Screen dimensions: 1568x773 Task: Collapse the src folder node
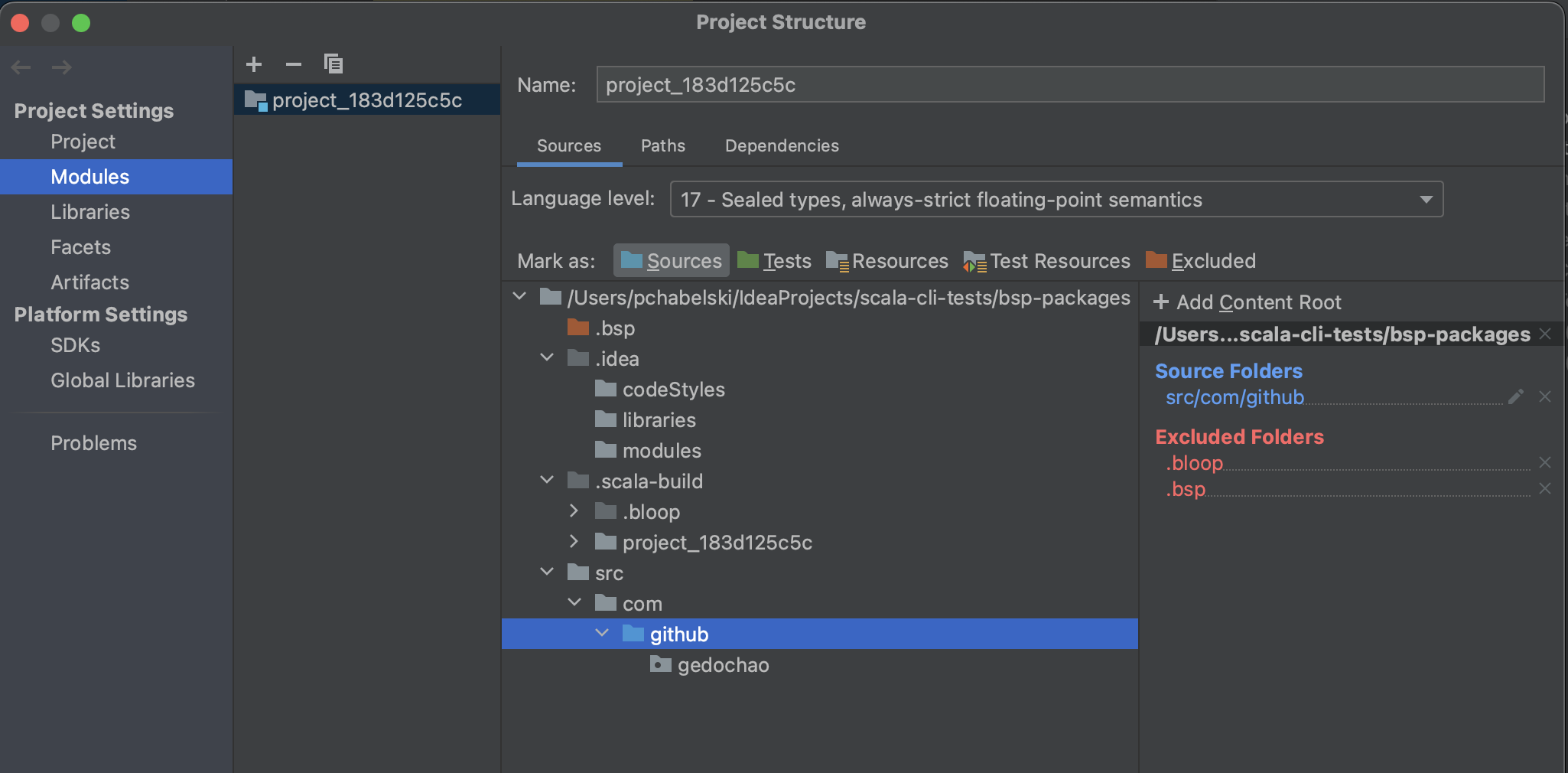[x=546, y=572]
